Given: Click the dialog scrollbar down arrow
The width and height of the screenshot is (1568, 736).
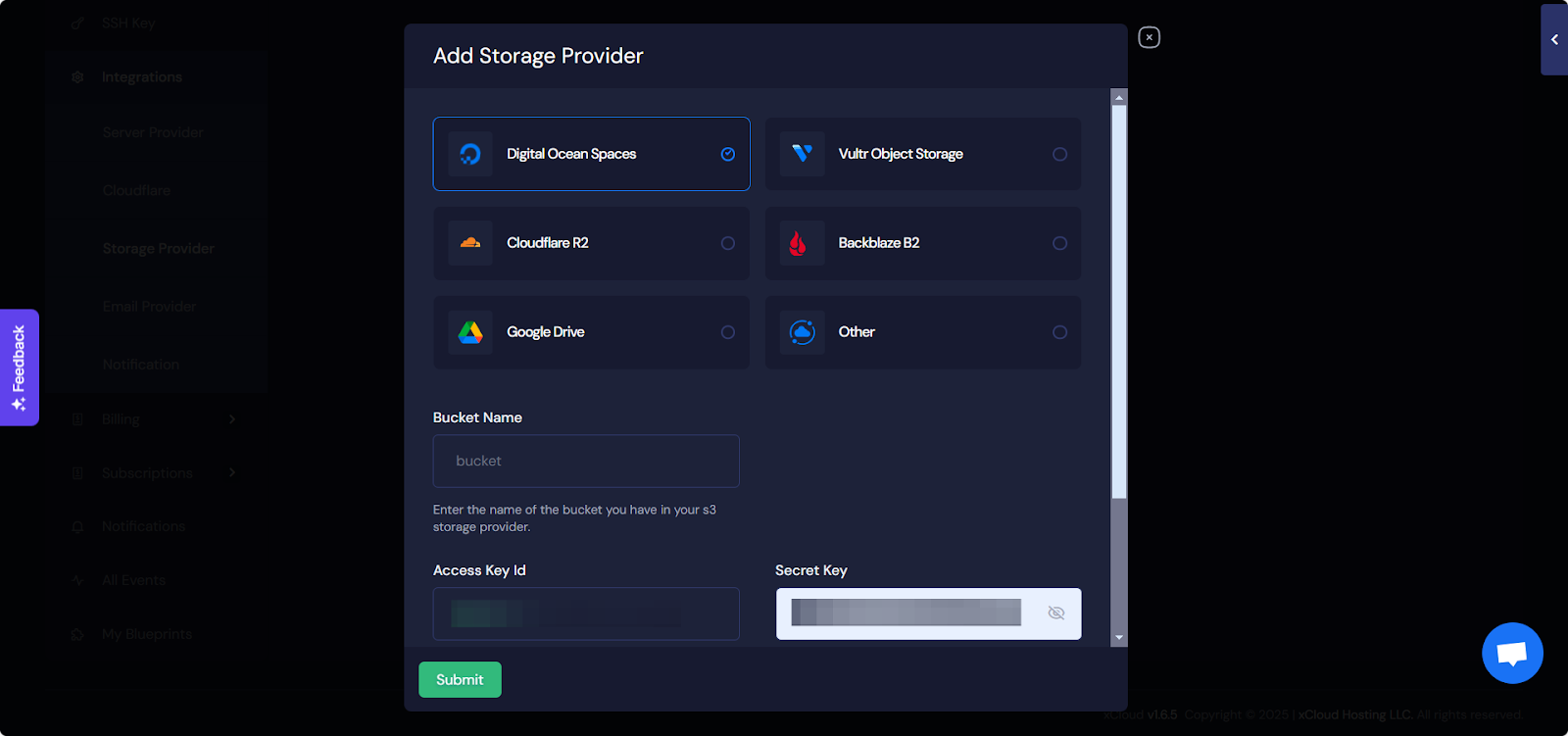Looking at the screenshot, I should click(x=1119, y=638).
